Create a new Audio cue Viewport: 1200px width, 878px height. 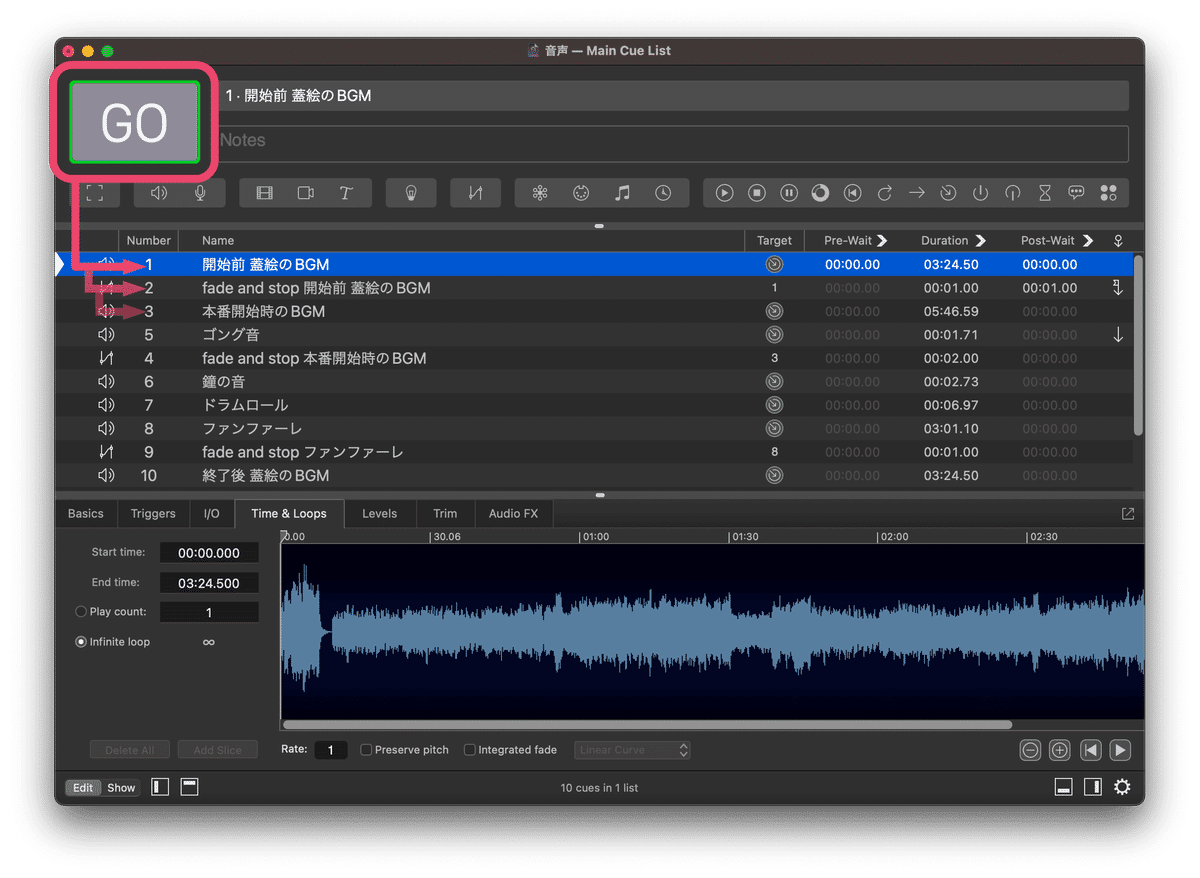pyautogui.click(x=160, y=193)
